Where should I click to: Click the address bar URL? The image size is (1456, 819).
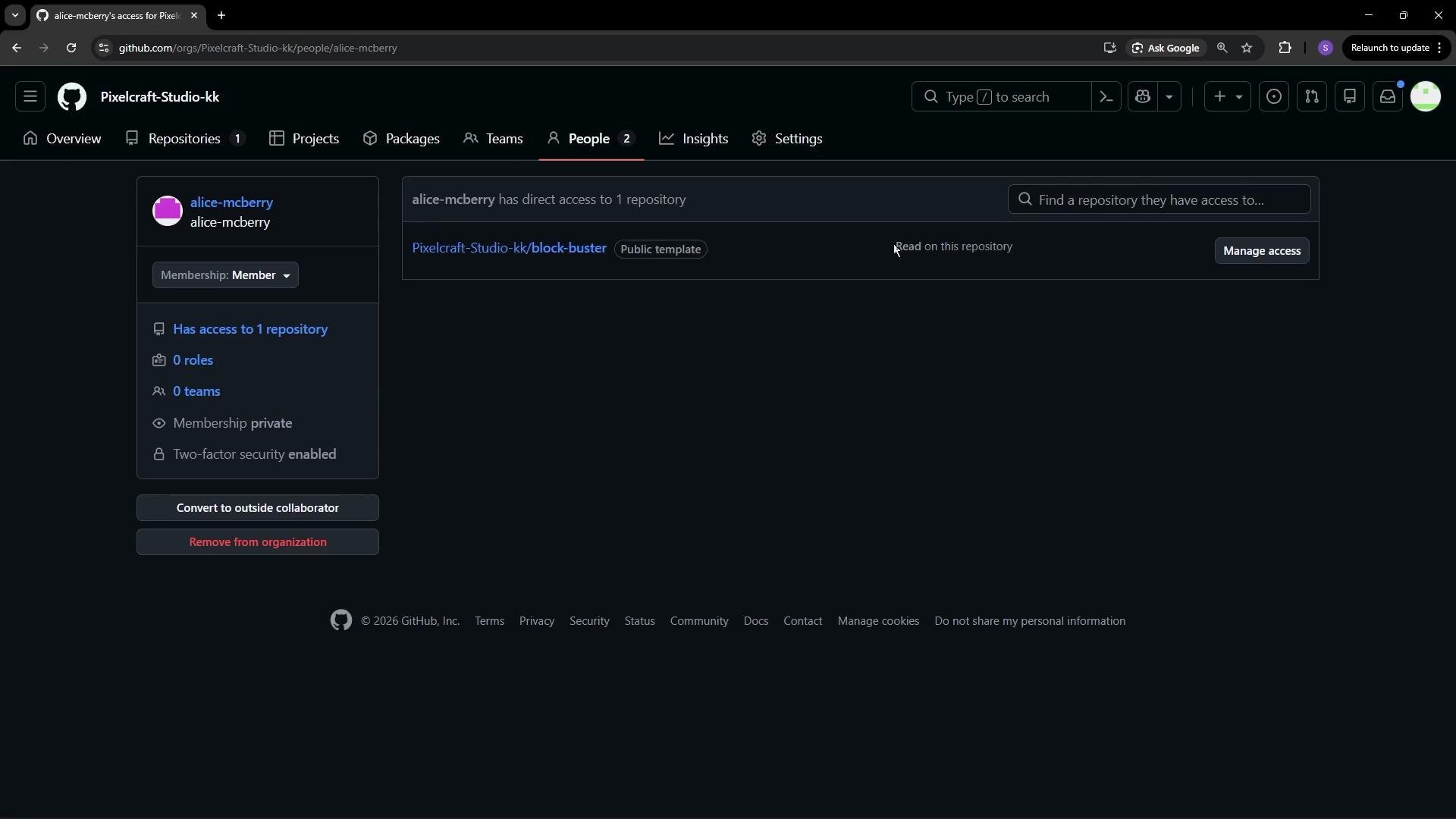[258, 48]
